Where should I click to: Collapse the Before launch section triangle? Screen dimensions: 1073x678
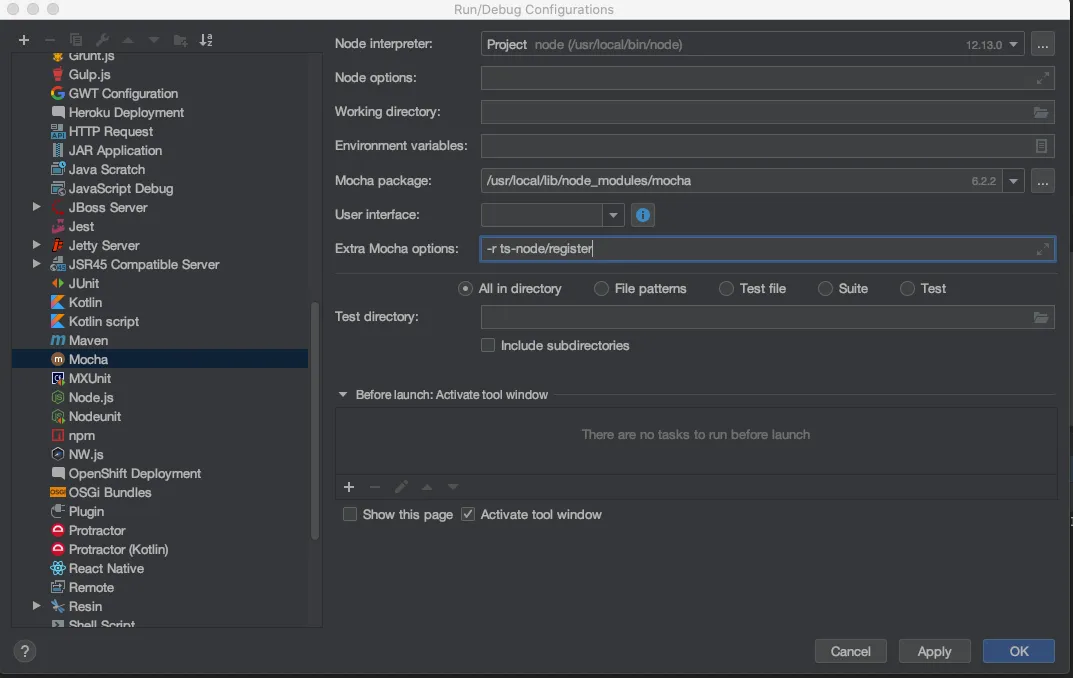[x=343, y=395]
